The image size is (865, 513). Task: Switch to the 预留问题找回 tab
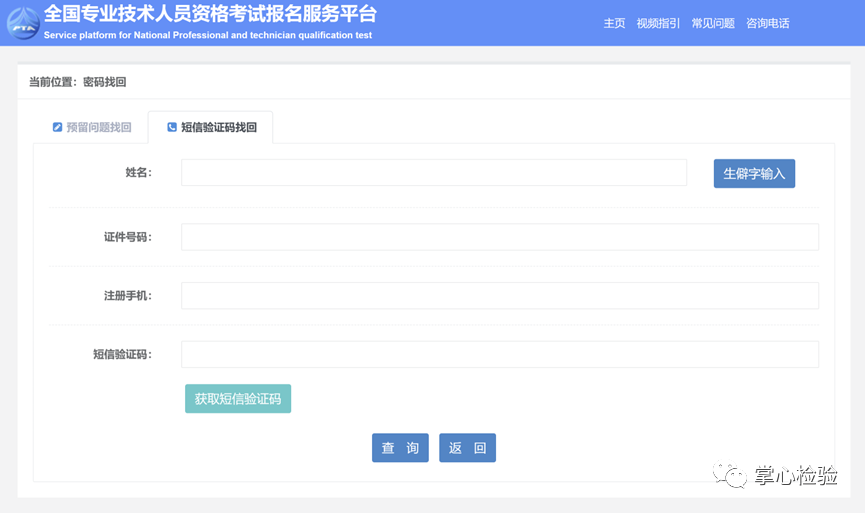(91, 128)
